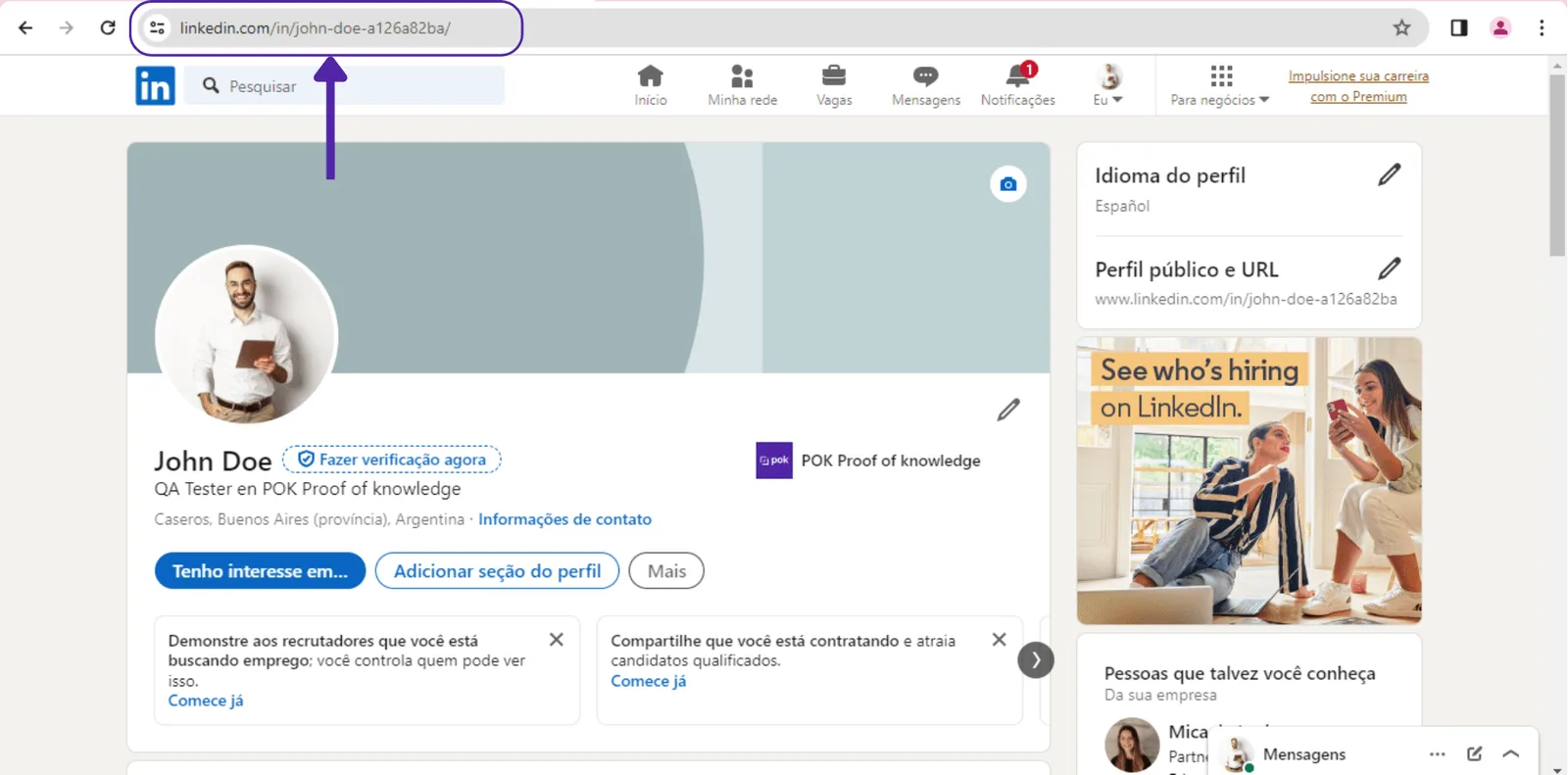Open POK Proof of knowledge company link
Screen dimensions: 1568x775
coord(890,460)
